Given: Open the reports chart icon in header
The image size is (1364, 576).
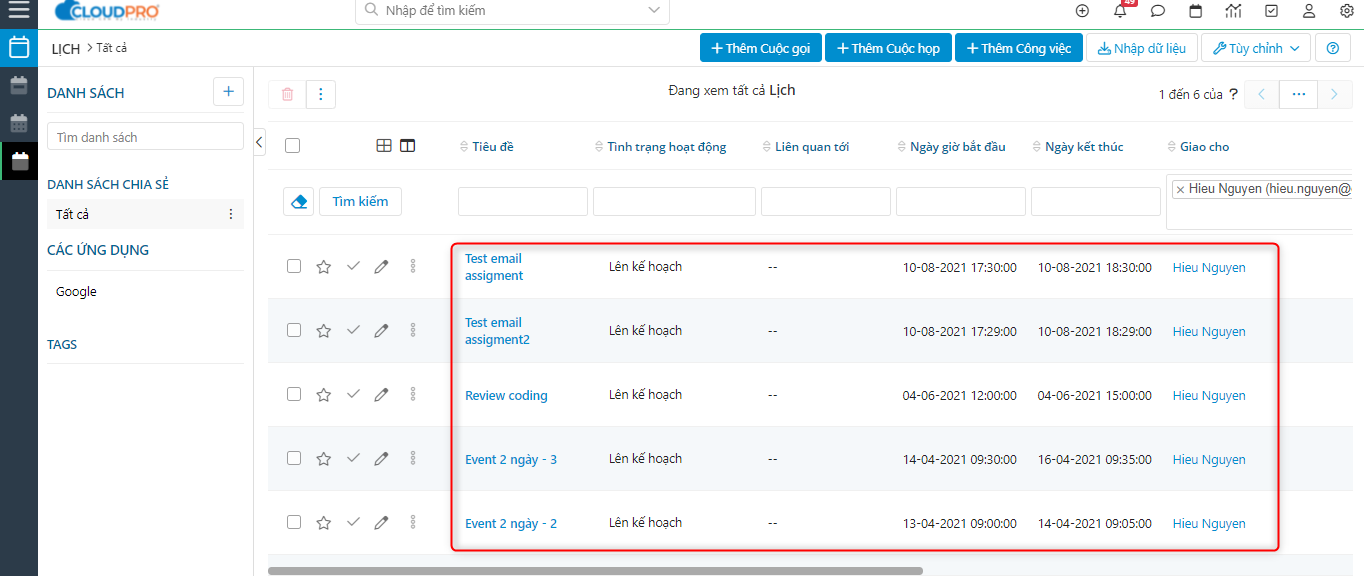Looking at the screenshot, I should pos(1233,11).
